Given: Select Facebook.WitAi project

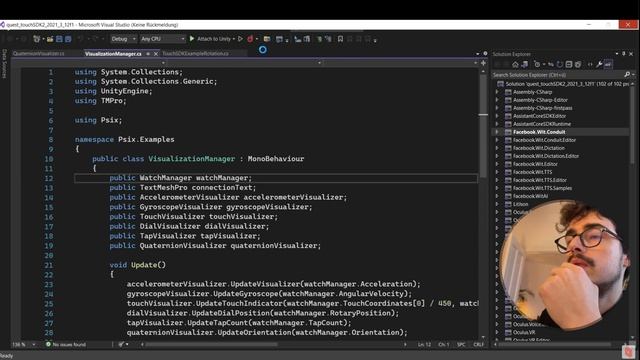Looking at the screenshot, I should tap(530, 196).
